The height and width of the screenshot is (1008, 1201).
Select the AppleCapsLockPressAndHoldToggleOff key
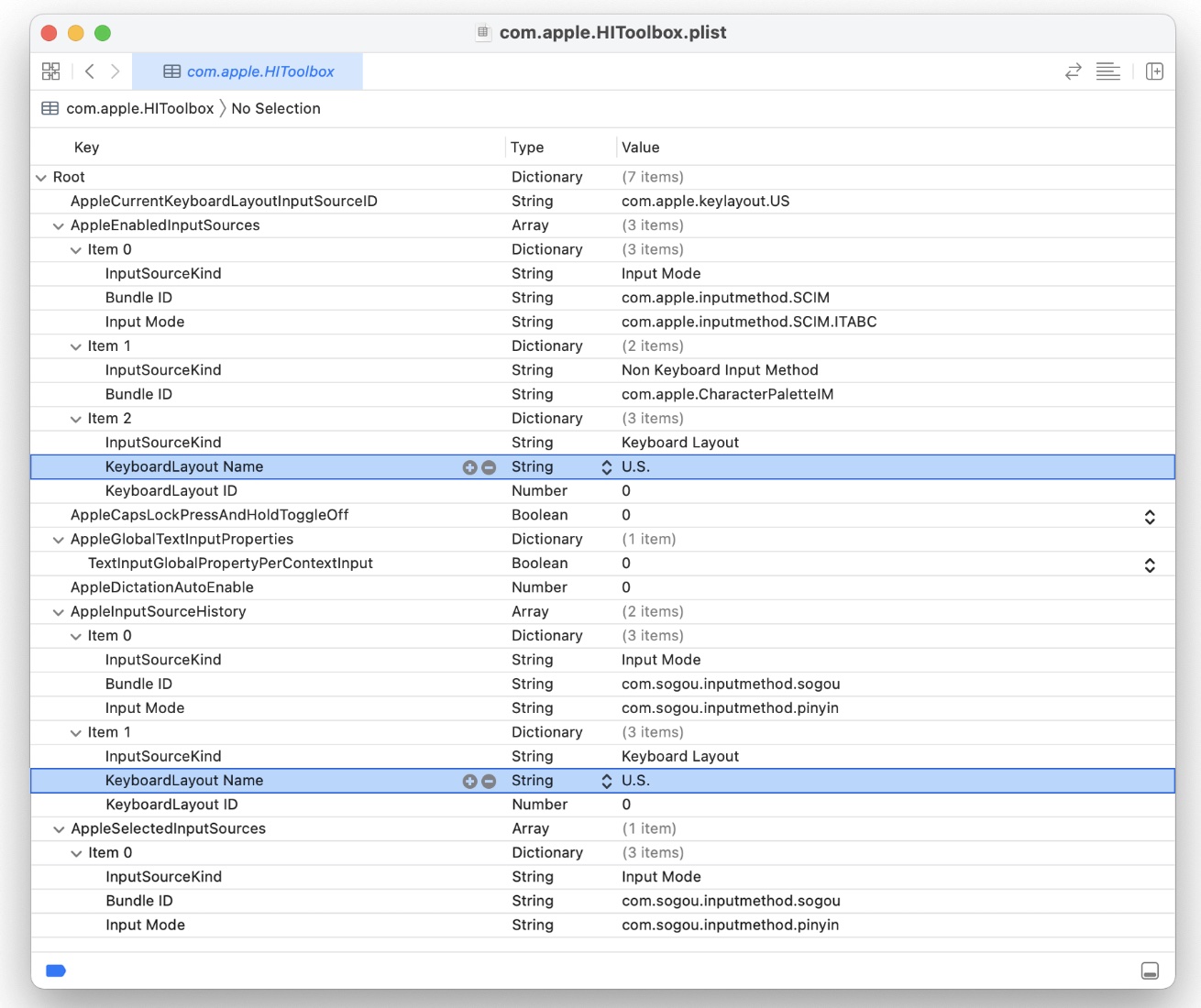(209, 515)
